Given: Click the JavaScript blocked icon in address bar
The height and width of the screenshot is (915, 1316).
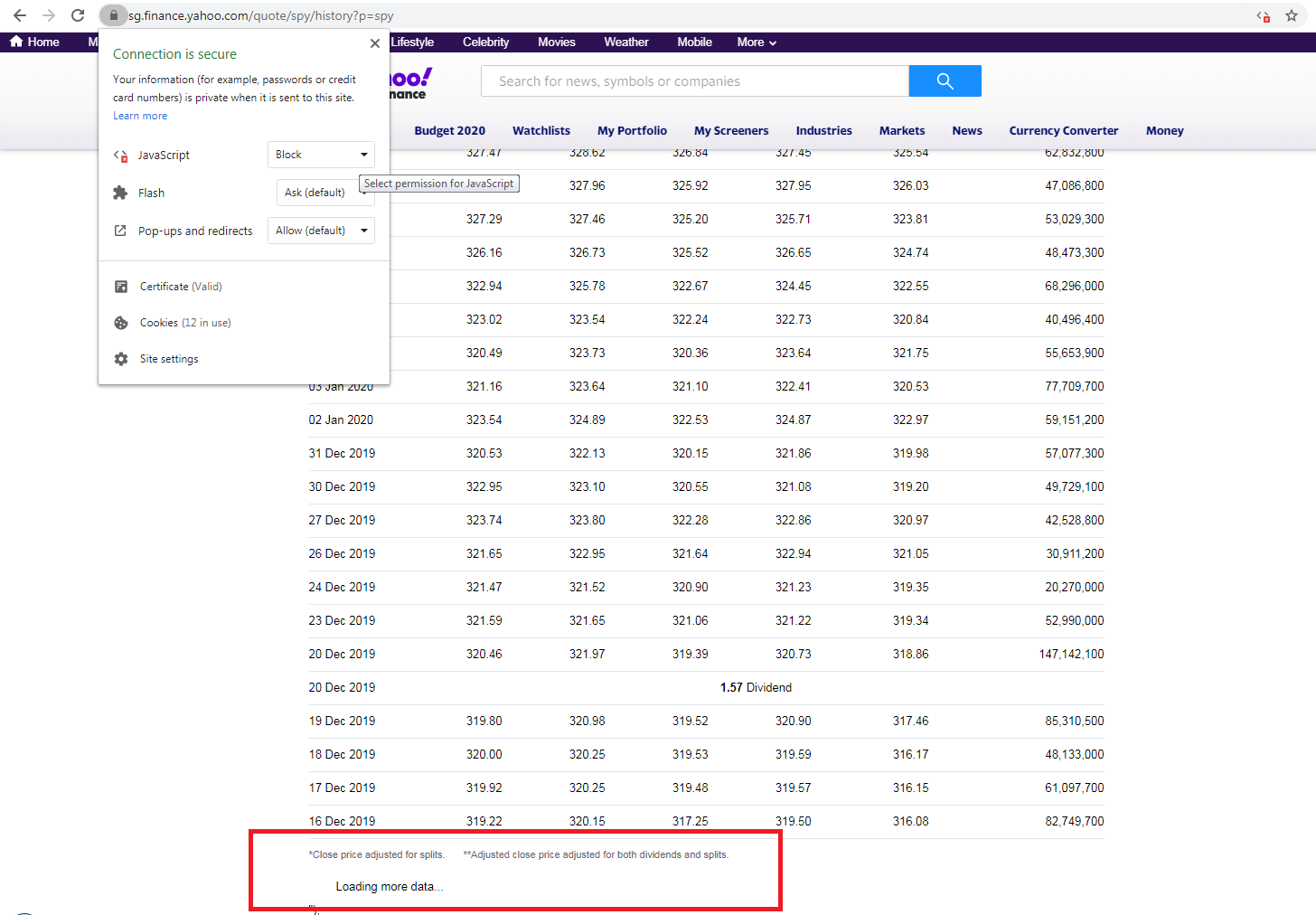Looking at the screenshot, I should (x=1264, y=16).
